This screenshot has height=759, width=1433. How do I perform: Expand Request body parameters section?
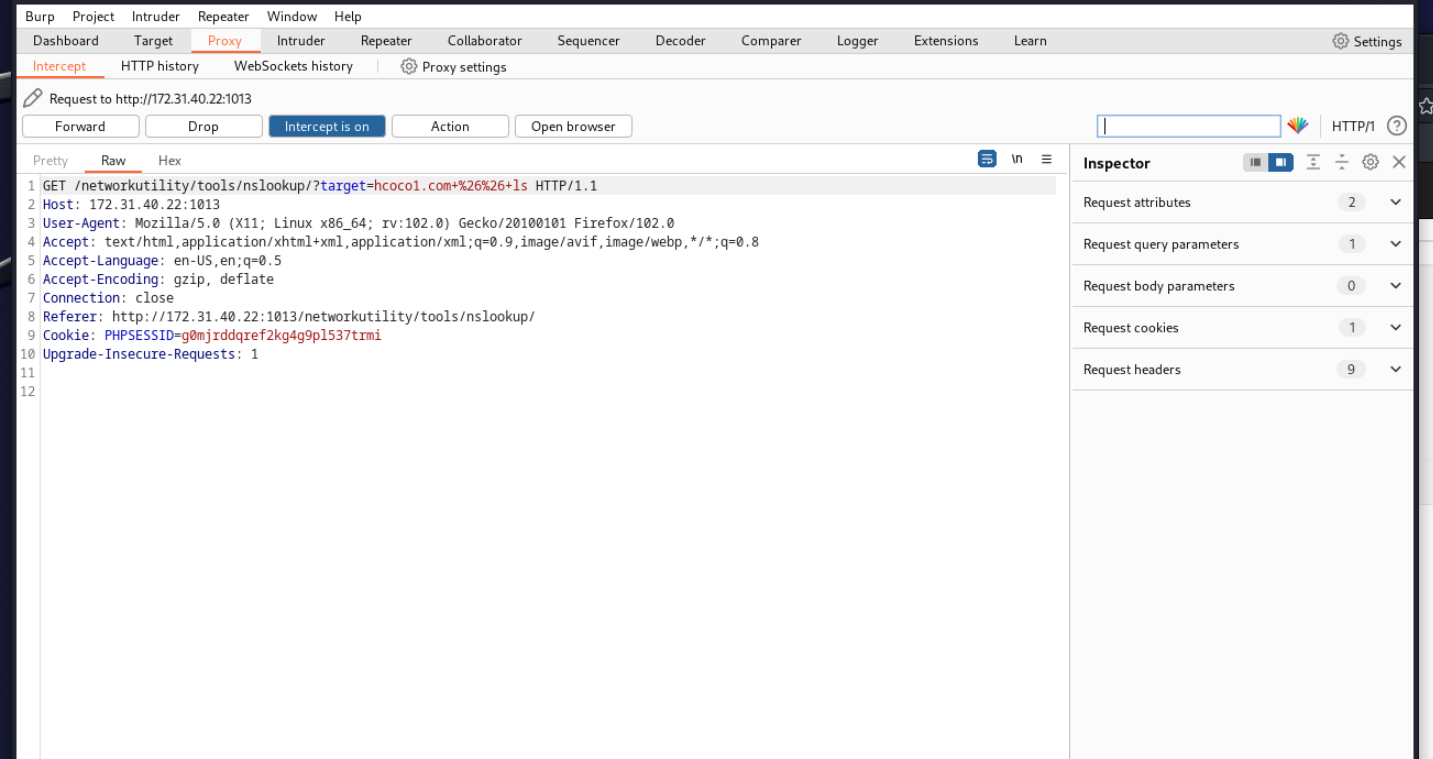pyautogui.click(x=1243, y=286)
